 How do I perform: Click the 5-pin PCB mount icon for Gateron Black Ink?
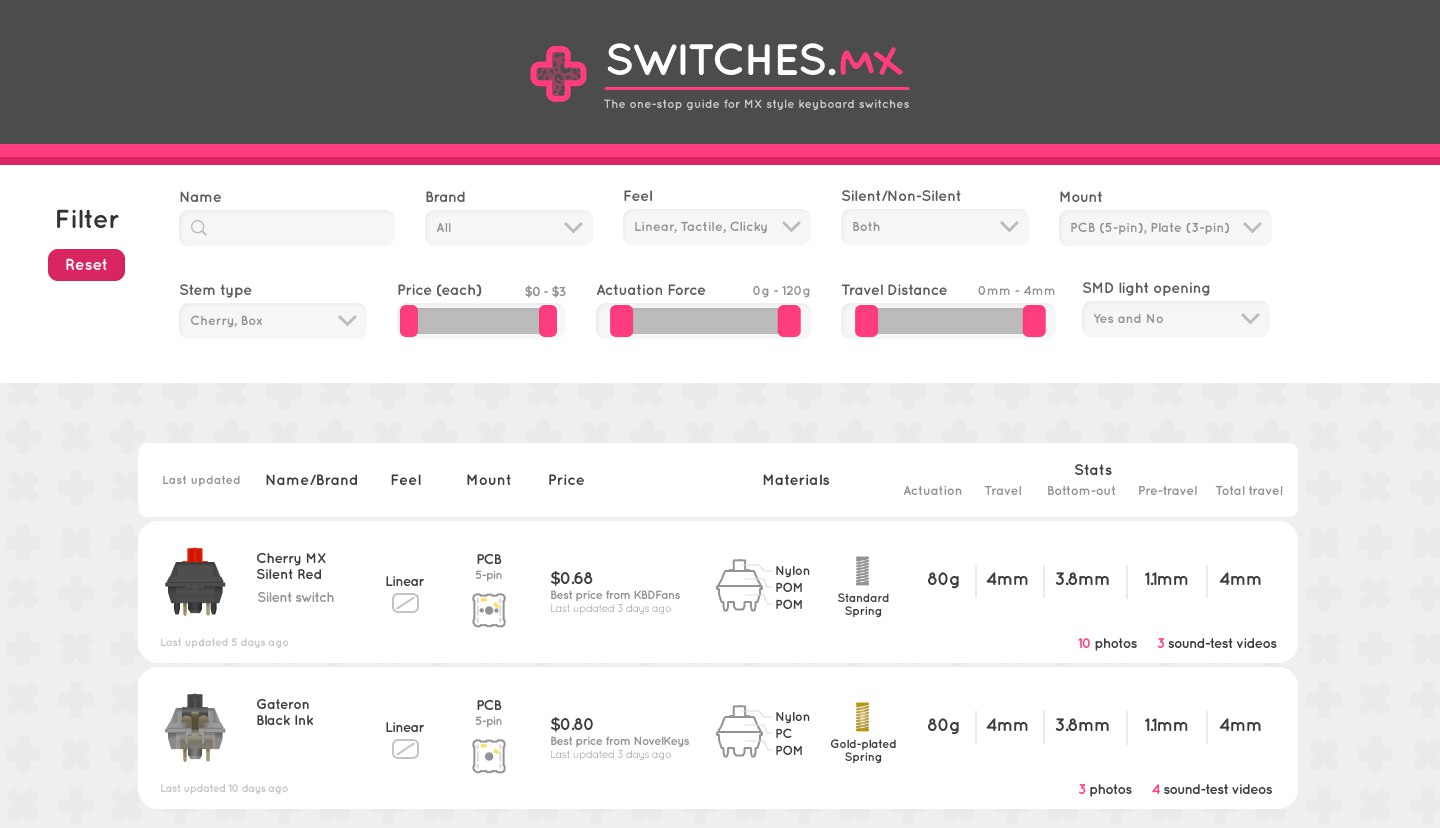point(489,756)
